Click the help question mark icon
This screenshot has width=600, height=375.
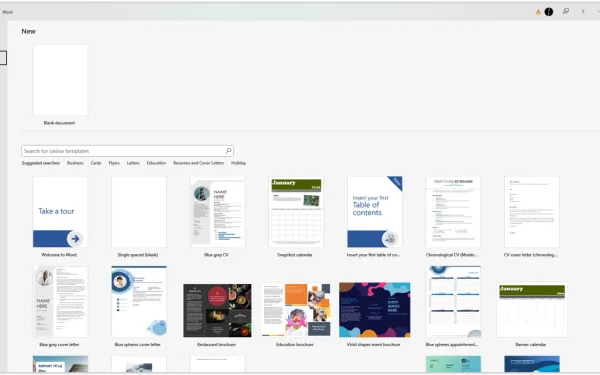(583, 12)
